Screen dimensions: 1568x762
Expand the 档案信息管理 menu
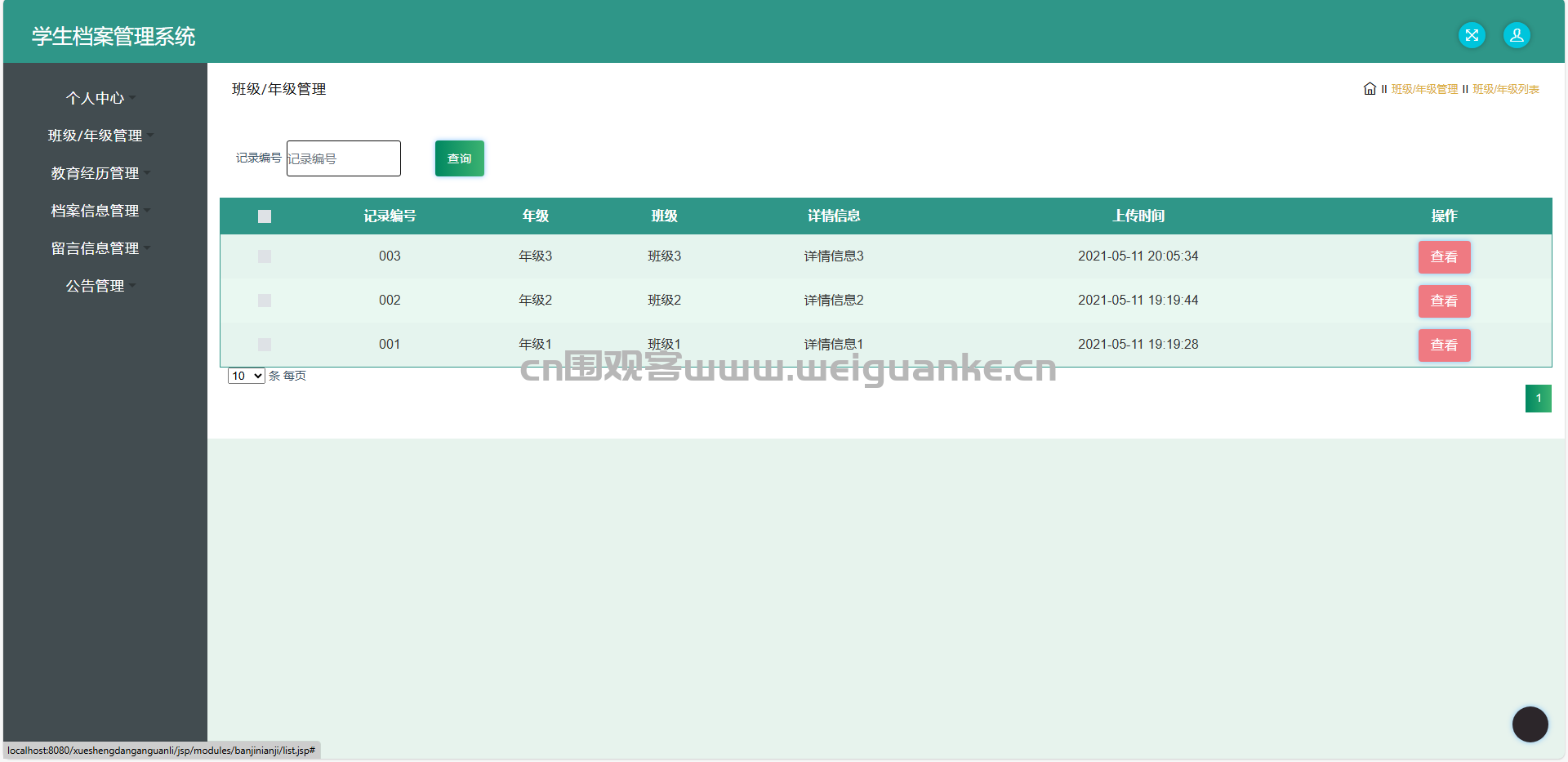pyautogui.click(x=100, y=211)
